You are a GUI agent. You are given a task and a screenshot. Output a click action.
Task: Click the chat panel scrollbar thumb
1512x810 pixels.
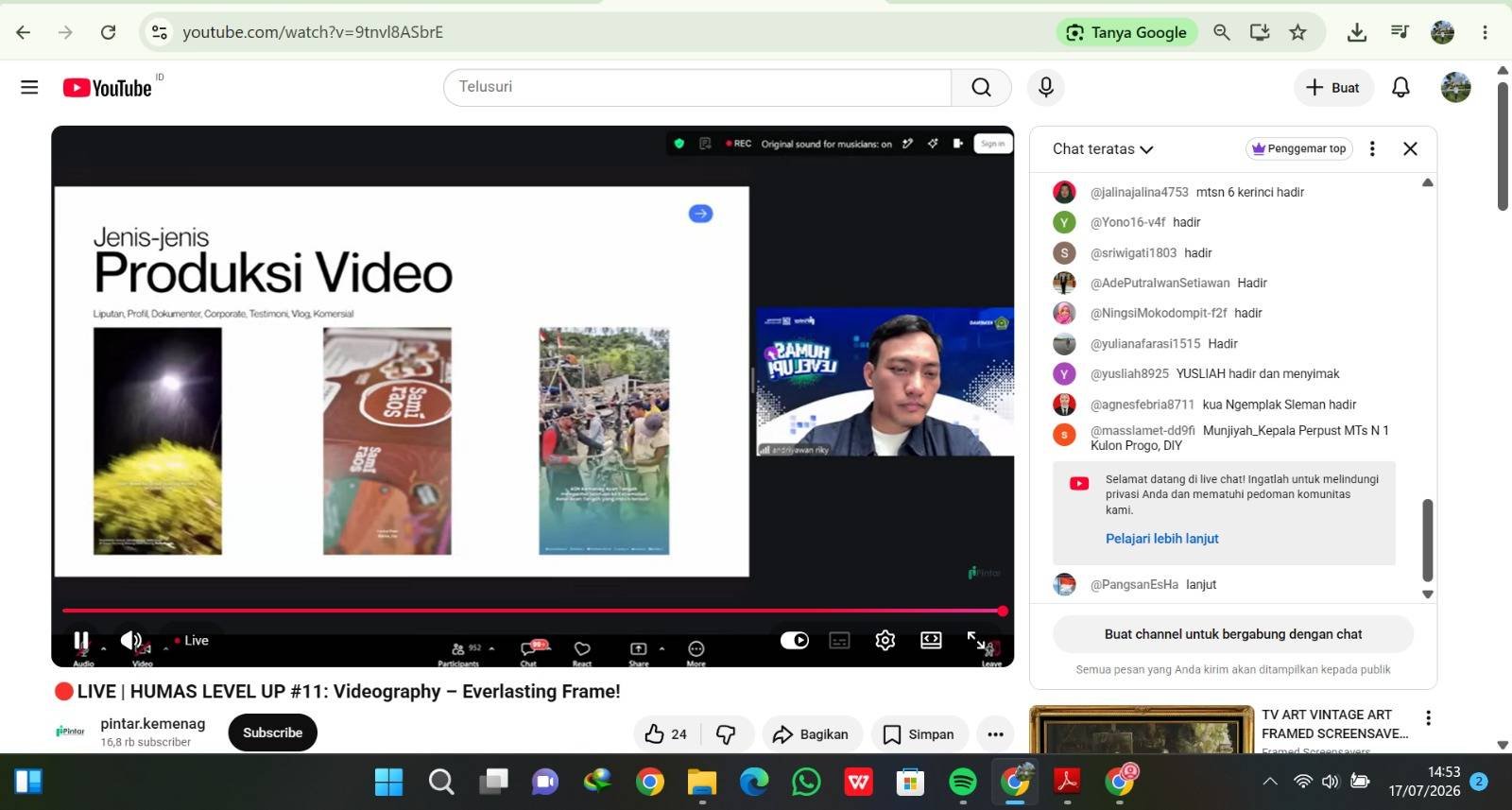[1427, 540]
